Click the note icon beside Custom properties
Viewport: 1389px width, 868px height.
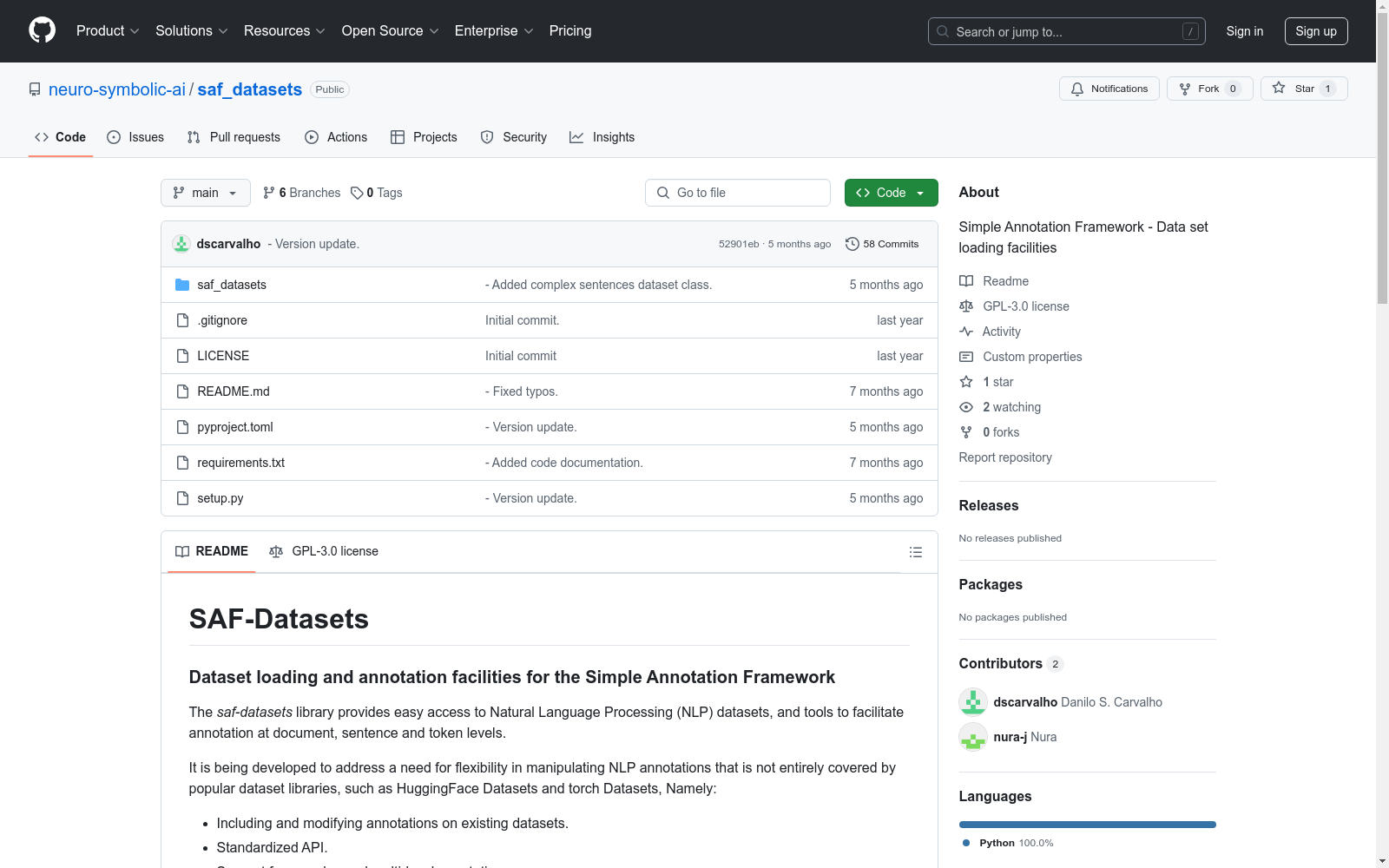point(966,357)
